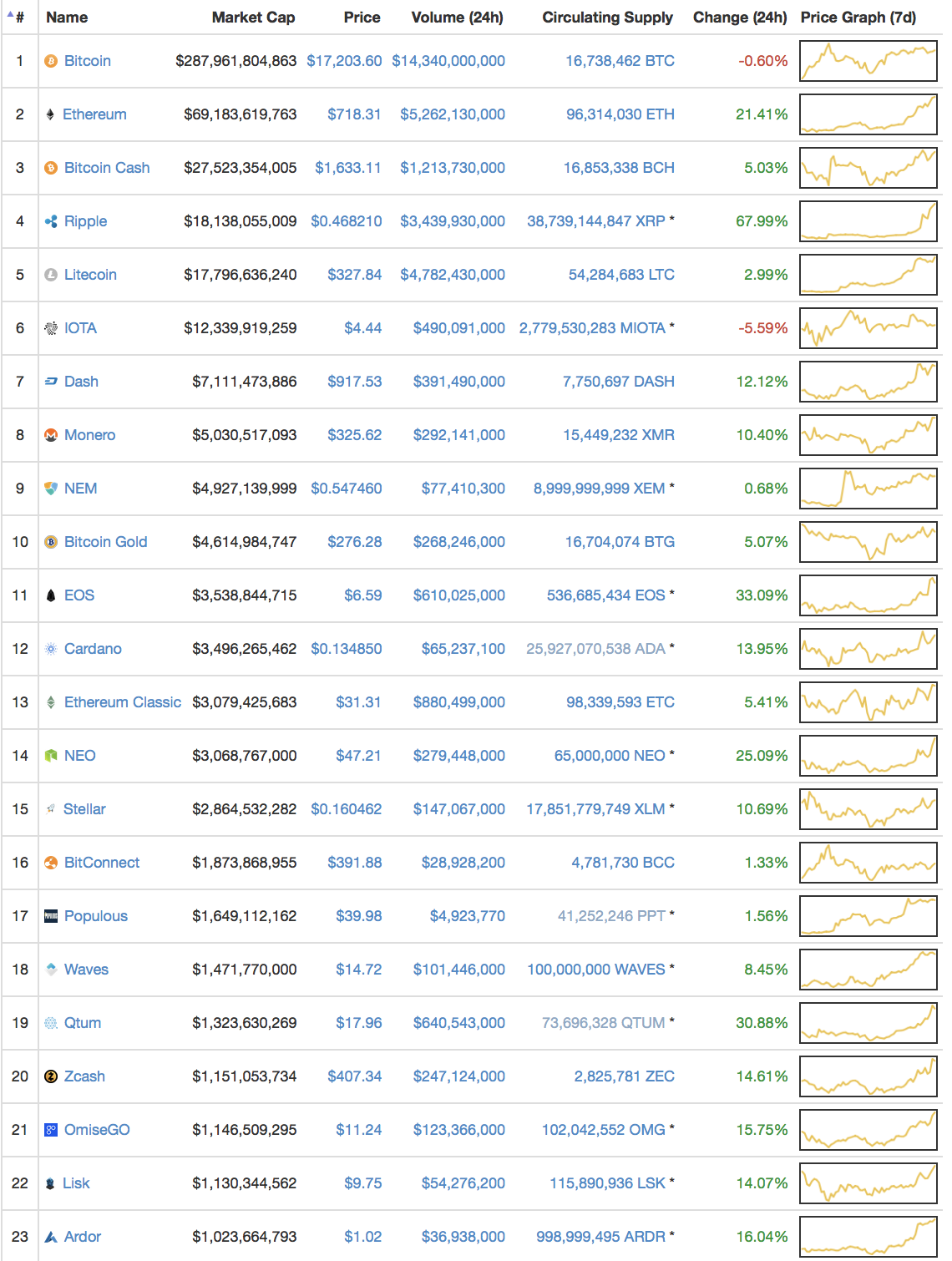The height and width of the screenshot is (1261, 952).
Task: Click the Qtum logo icon
Action: point(51,1023)
